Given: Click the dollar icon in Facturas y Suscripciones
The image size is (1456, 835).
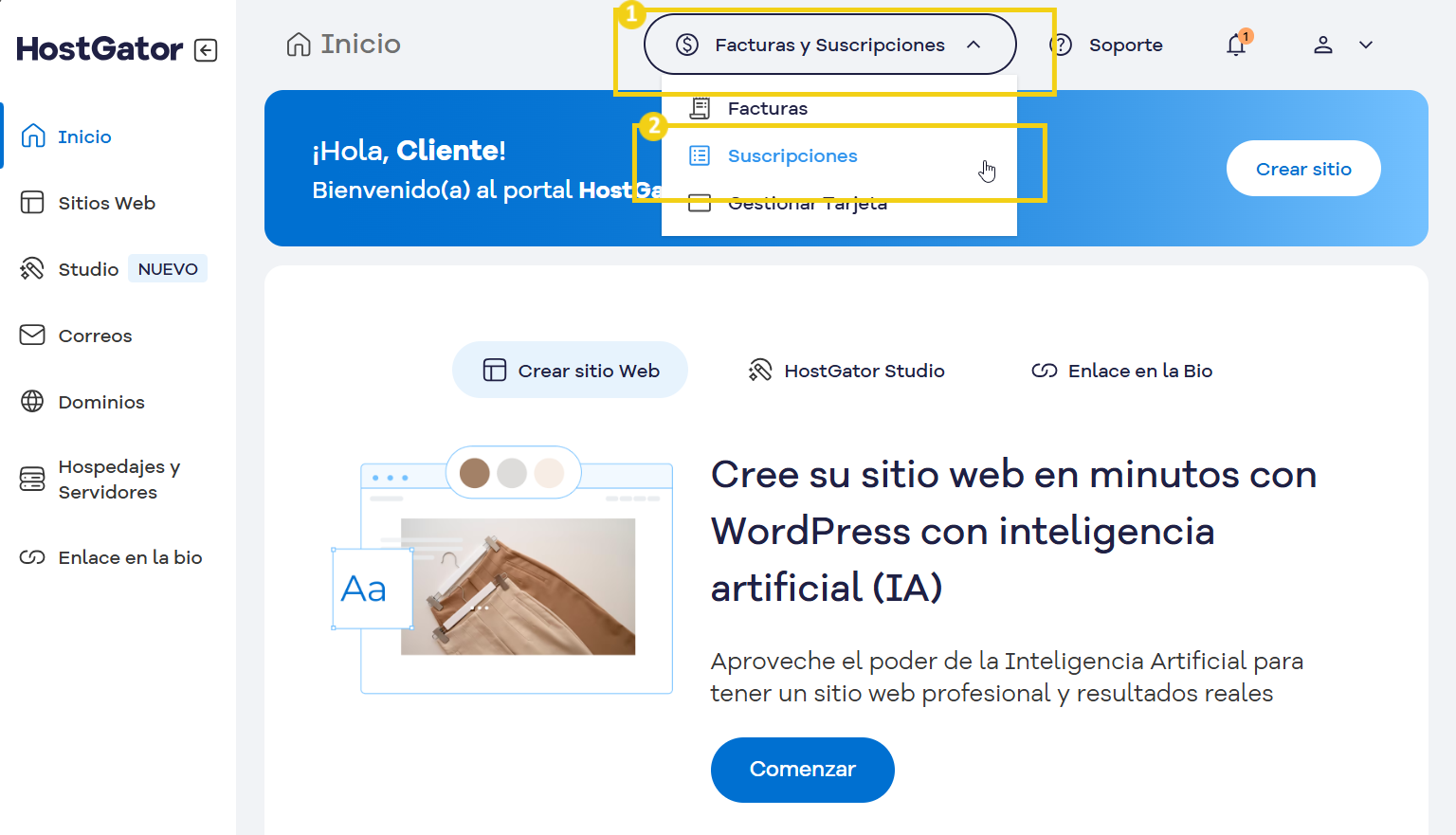Looking at the screenshot, I should 687,45.
